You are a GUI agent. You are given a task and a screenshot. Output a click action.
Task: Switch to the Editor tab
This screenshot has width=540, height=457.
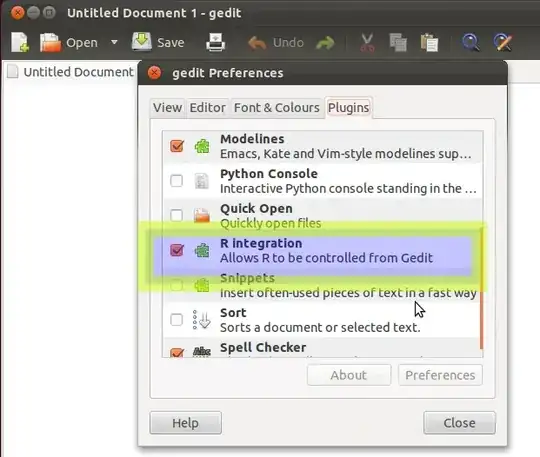208,108
